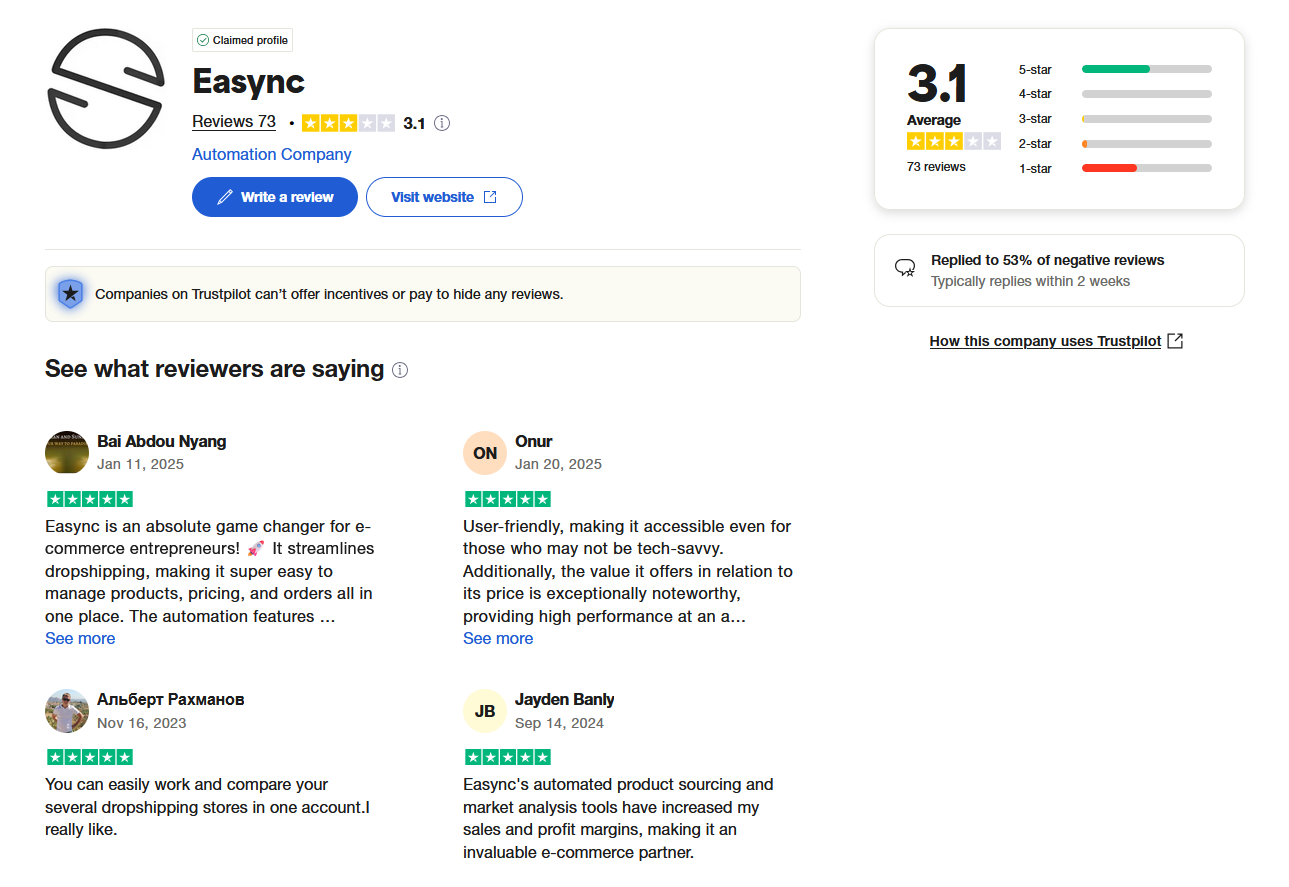Click the stars under Average in summary card
Viewport: 1289px width, 887px height.
(954, 141)
